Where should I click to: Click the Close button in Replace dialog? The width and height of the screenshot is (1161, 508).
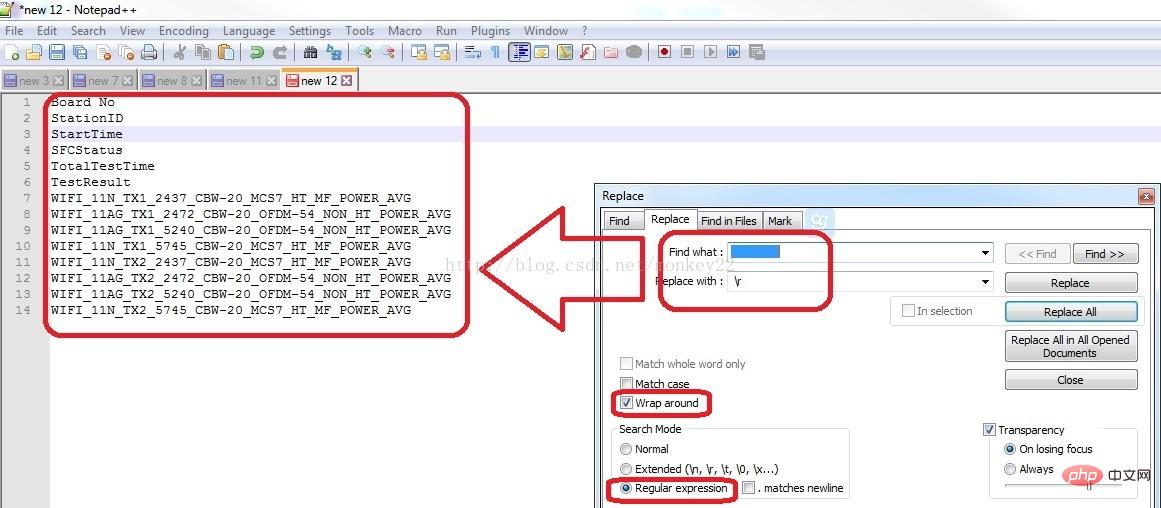(1070, 380)
